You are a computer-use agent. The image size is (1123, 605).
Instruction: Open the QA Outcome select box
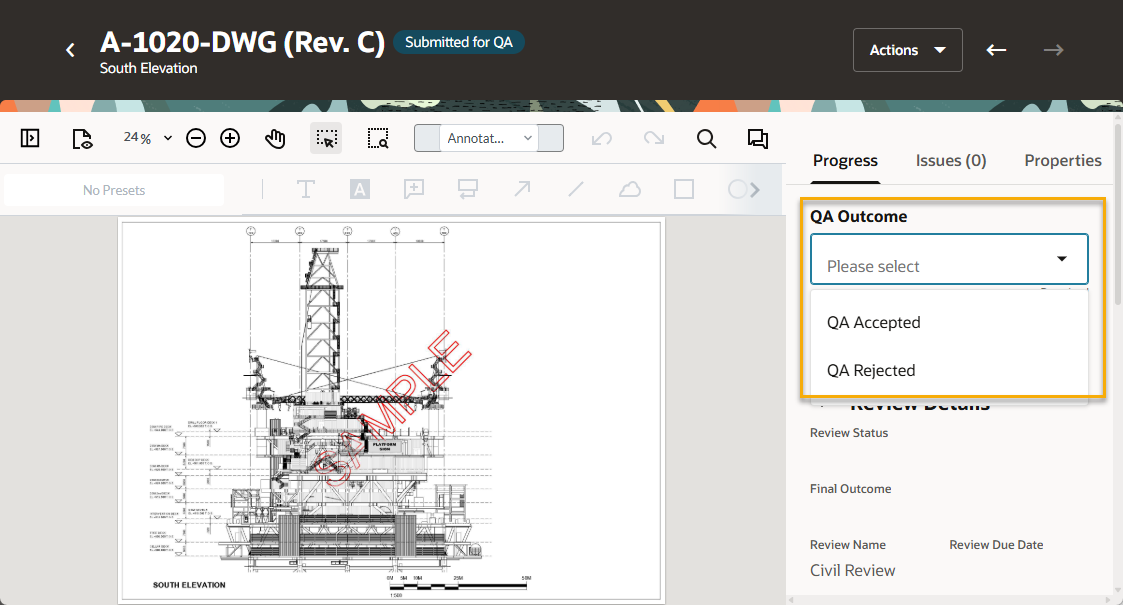point(948,260)
